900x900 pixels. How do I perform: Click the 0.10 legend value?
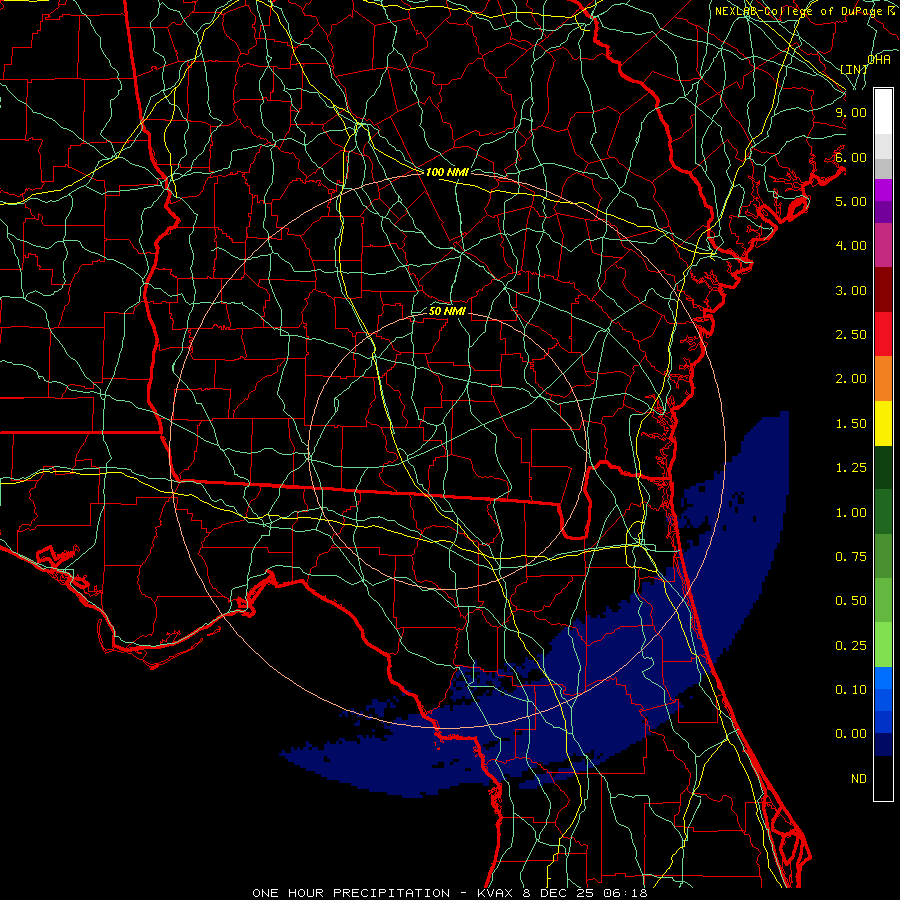[851, 690]
